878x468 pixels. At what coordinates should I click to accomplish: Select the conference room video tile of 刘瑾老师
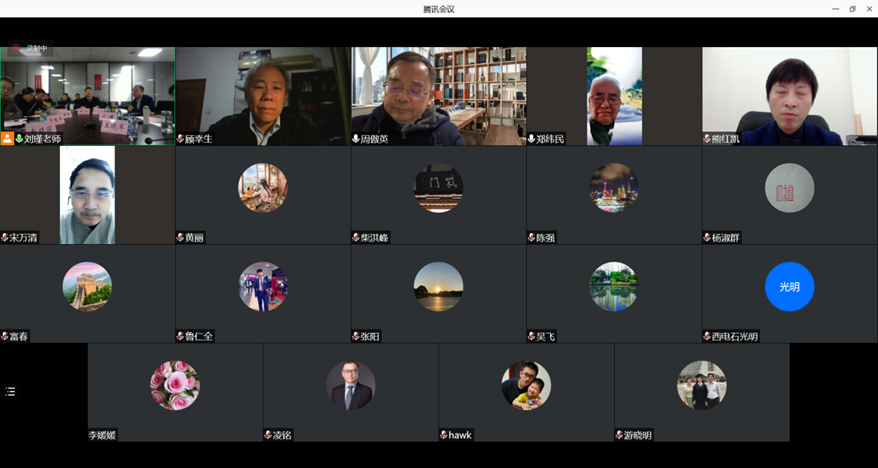(x=87, y=92)
